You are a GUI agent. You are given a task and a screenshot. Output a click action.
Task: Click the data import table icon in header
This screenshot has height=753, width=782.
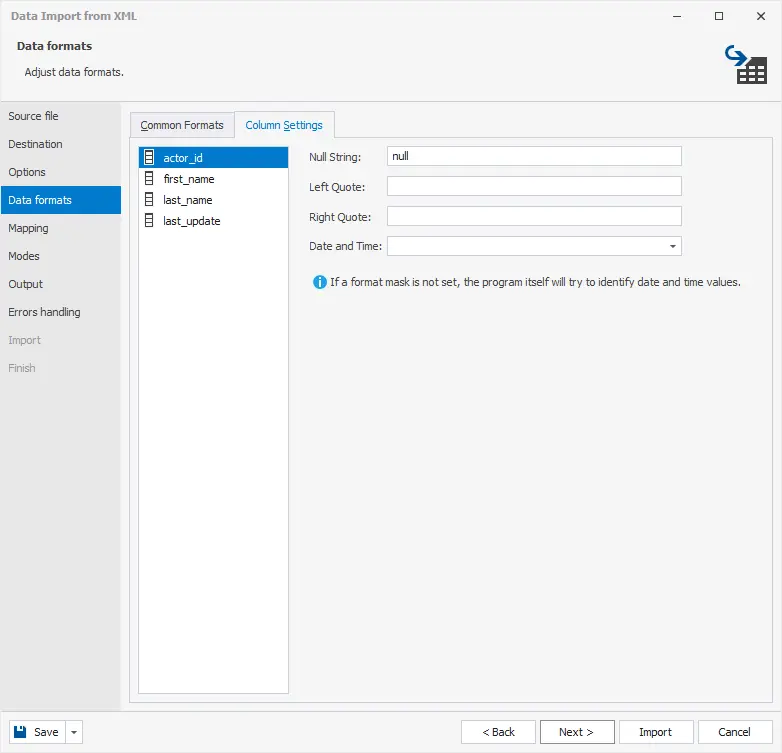745,64
